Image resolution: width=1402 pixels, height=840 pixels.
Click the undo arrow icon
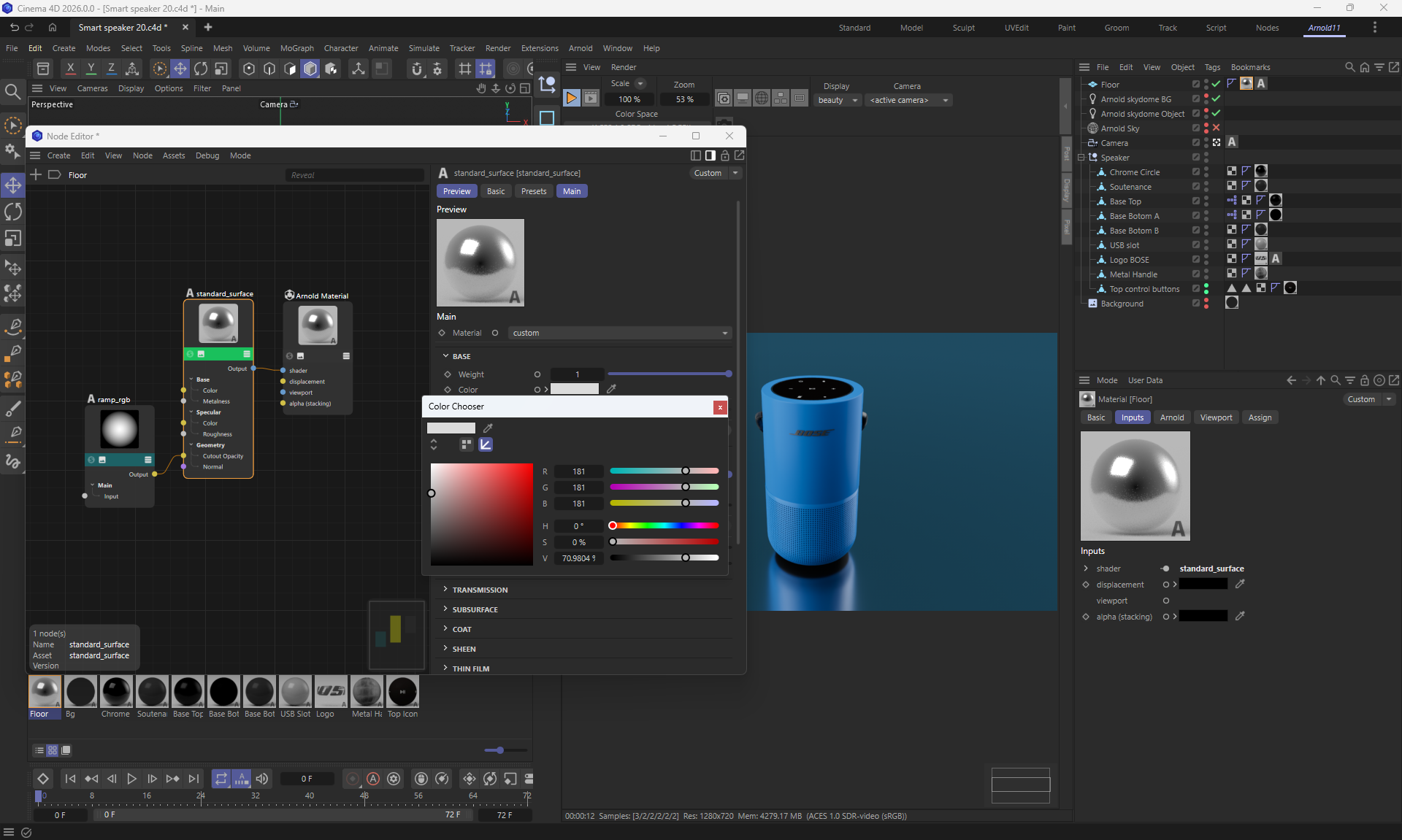[14, 27]
